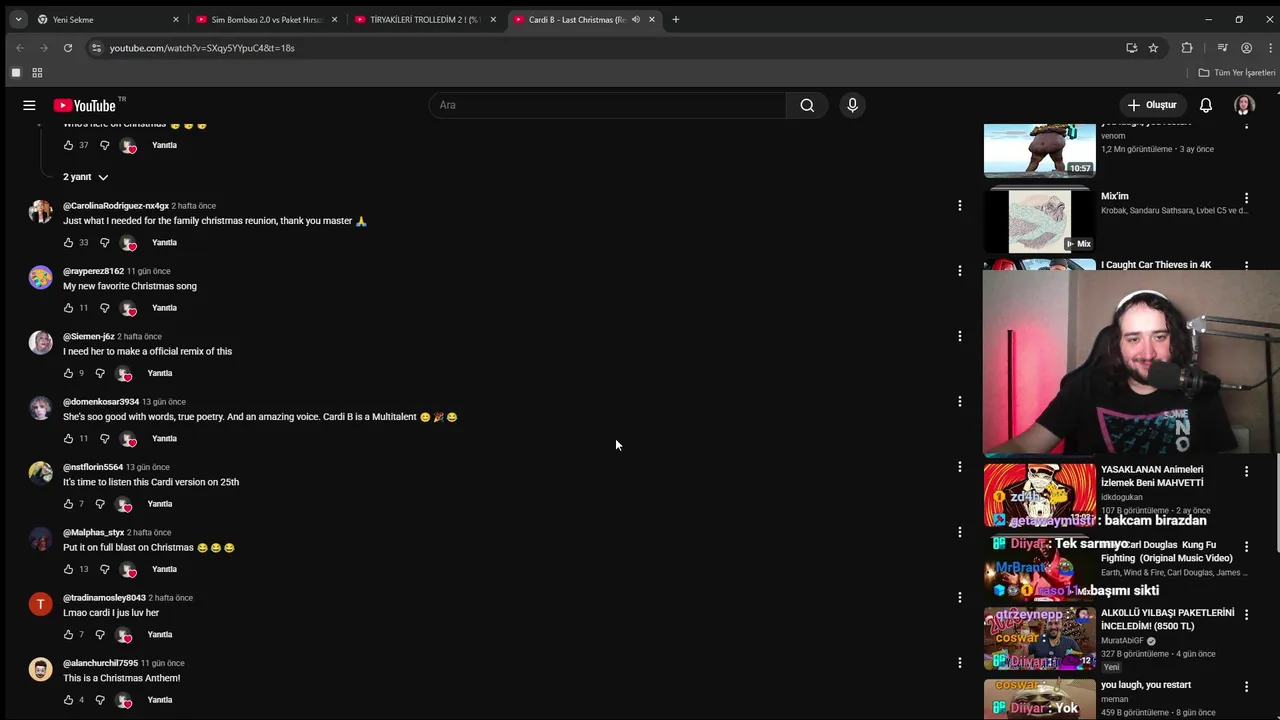Go to YouTube home via logo
The image size is (1280, 720).
coord(85,105)
